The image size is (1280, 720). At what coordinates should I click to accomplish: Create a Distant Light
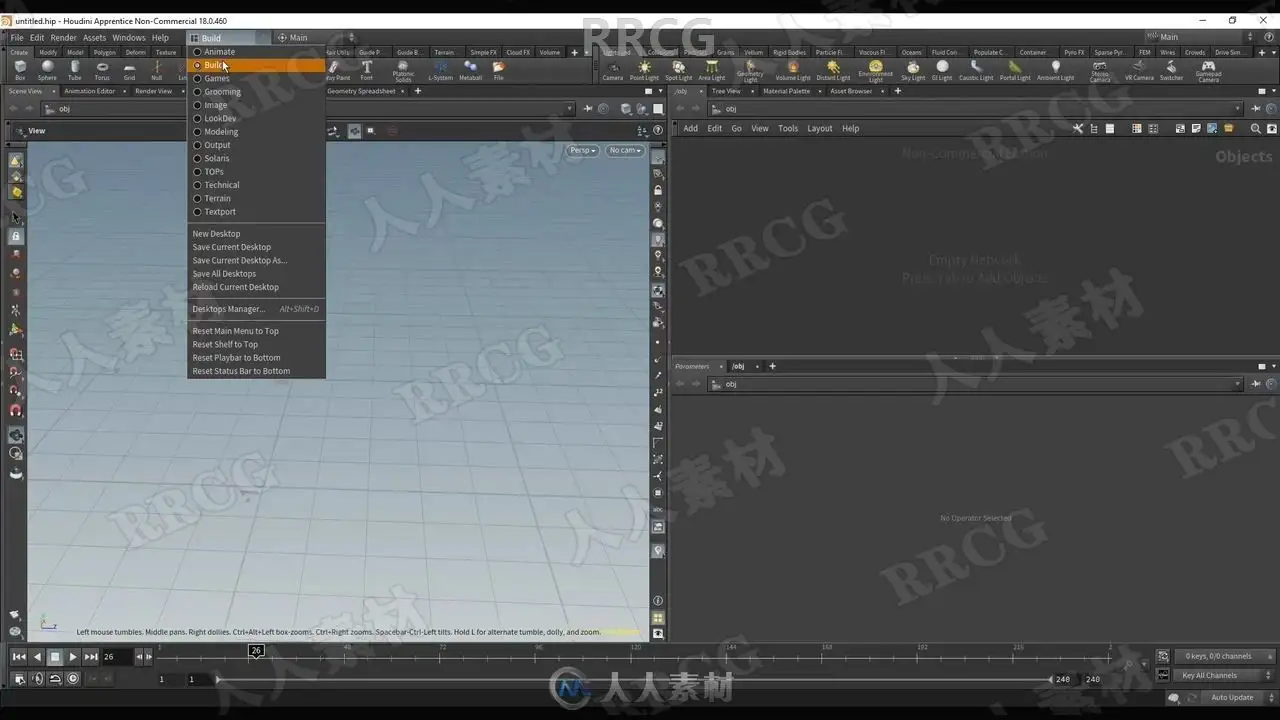(833, 70)
